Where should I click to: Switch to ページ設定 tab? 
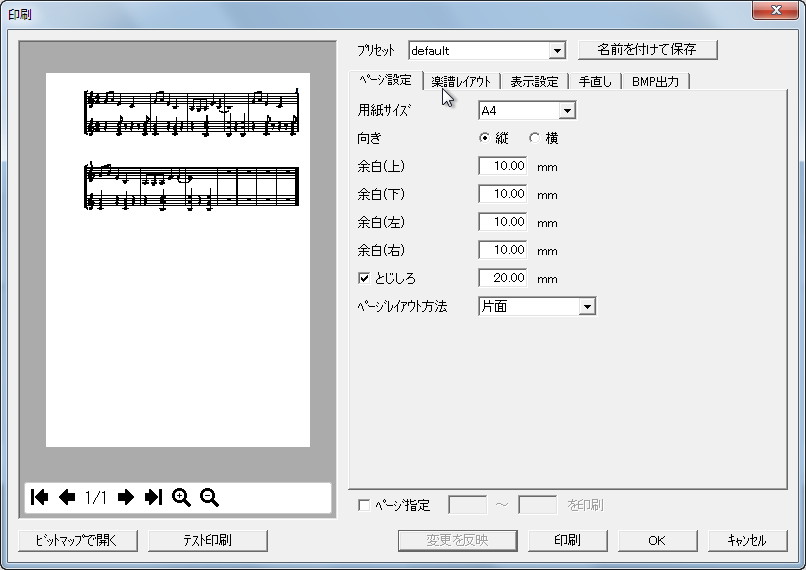(x=386, y=80)
